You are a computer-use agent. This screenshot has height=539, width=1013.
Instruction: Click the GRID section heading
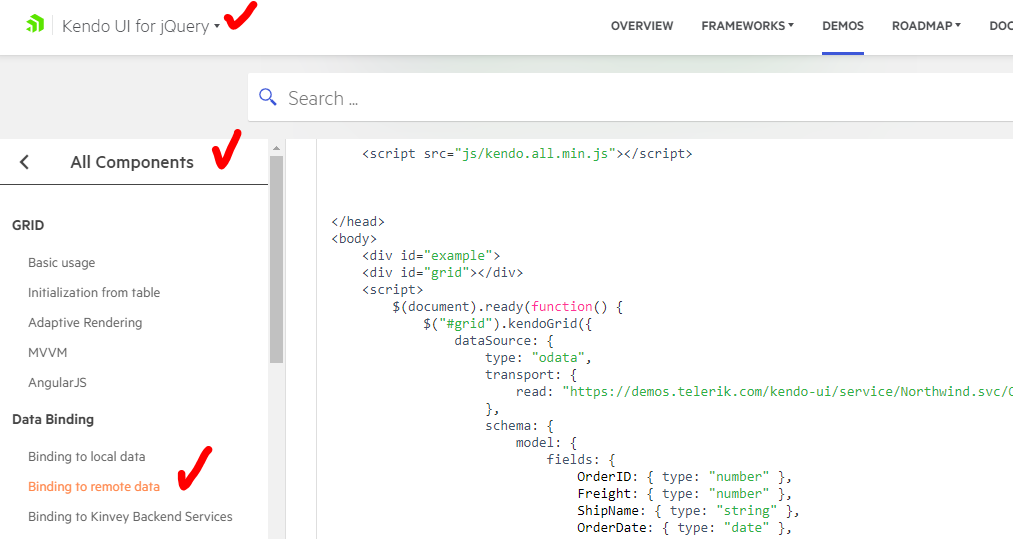tap(28, 226)
